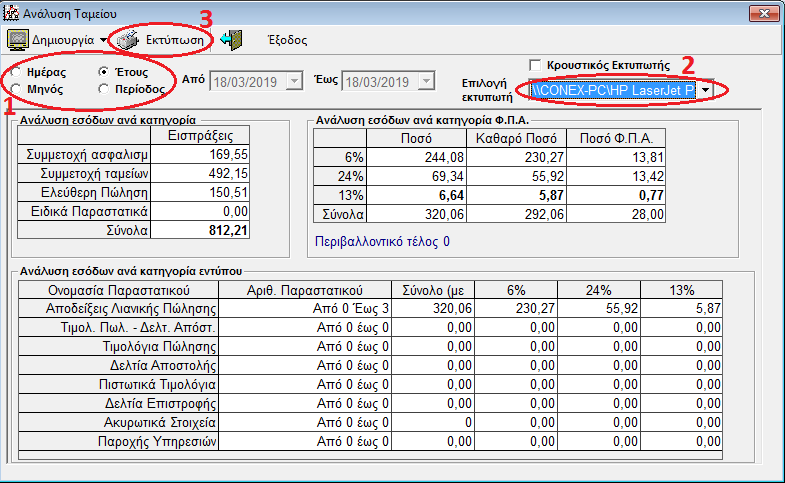
Task: Click the Έξοδος button
Action: [287, 40]
